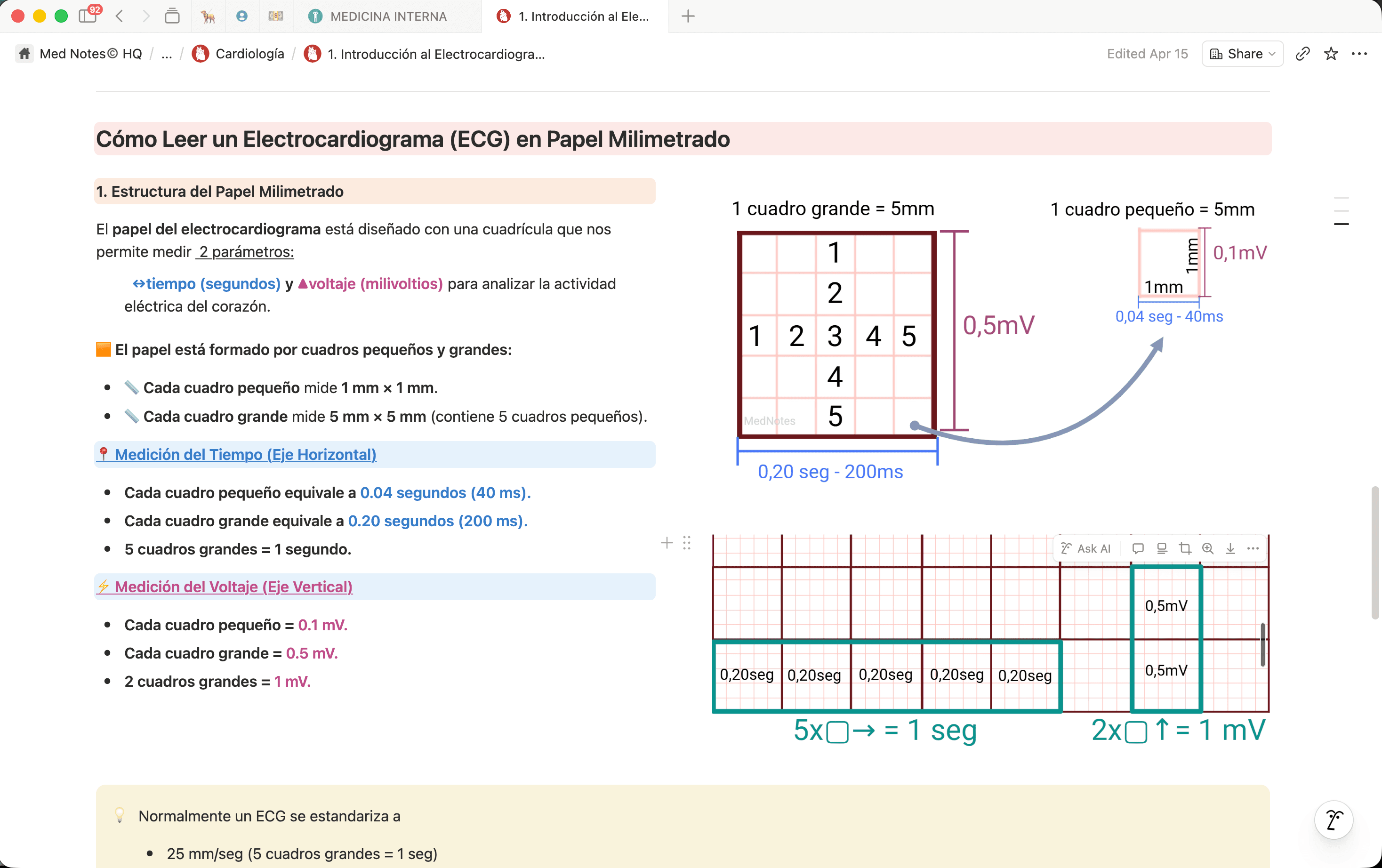Image resolution: width=1382 pixels, height=868 pixels.
Task: Comment on the ECG grid image
Action: tap(1138, 548)
